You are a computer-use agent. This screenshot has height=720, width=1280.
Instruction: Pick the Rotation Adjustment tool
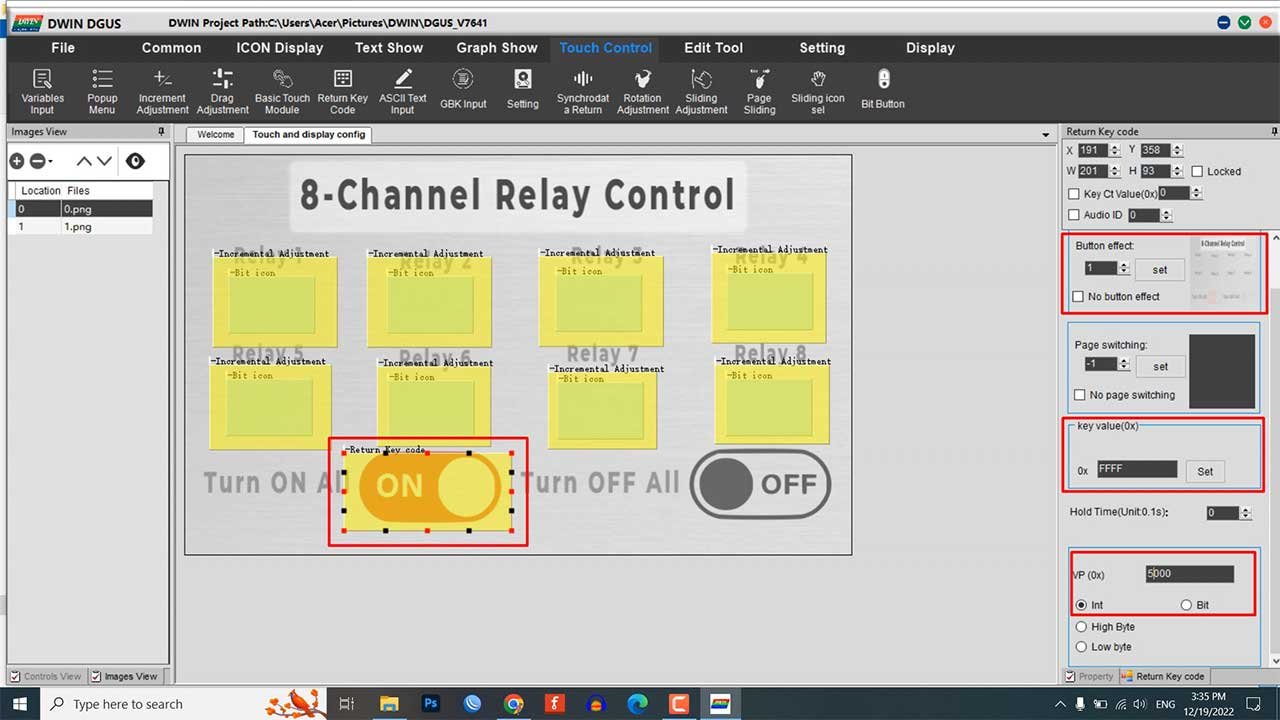pyautogui.click(x=642, y=90)
